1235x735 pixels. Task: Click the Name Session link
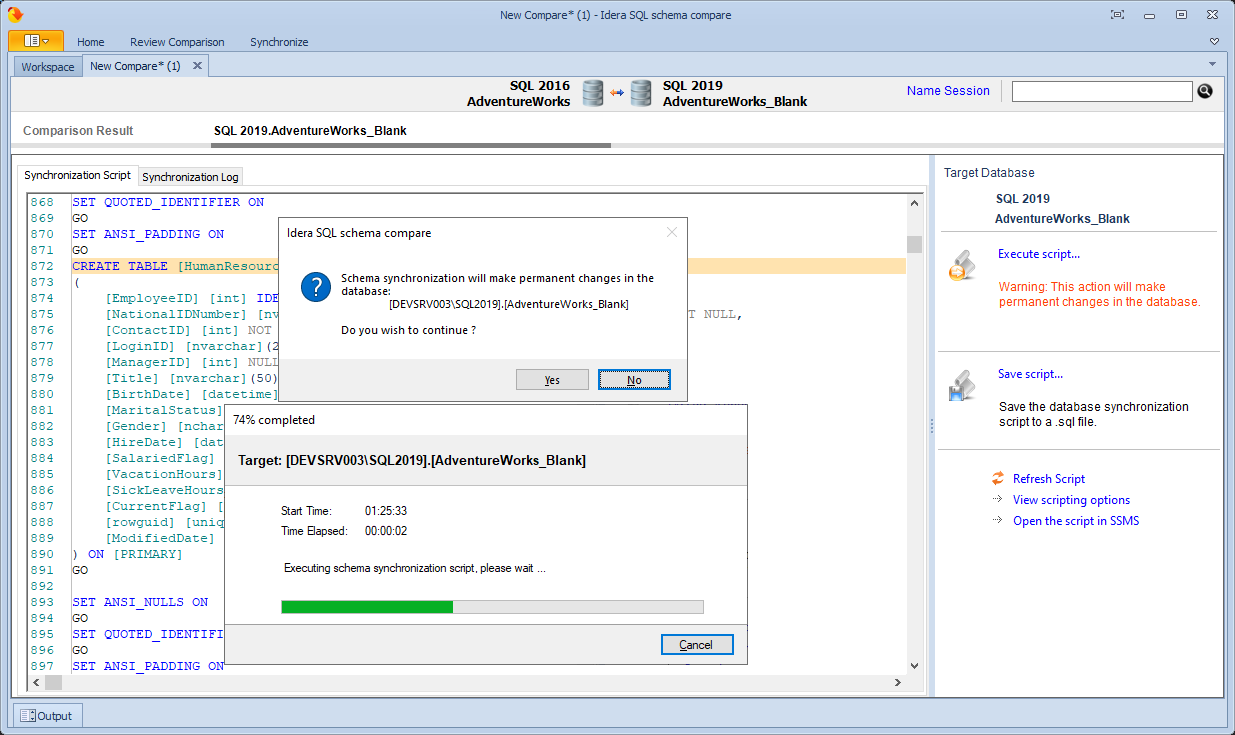point(948,91)
